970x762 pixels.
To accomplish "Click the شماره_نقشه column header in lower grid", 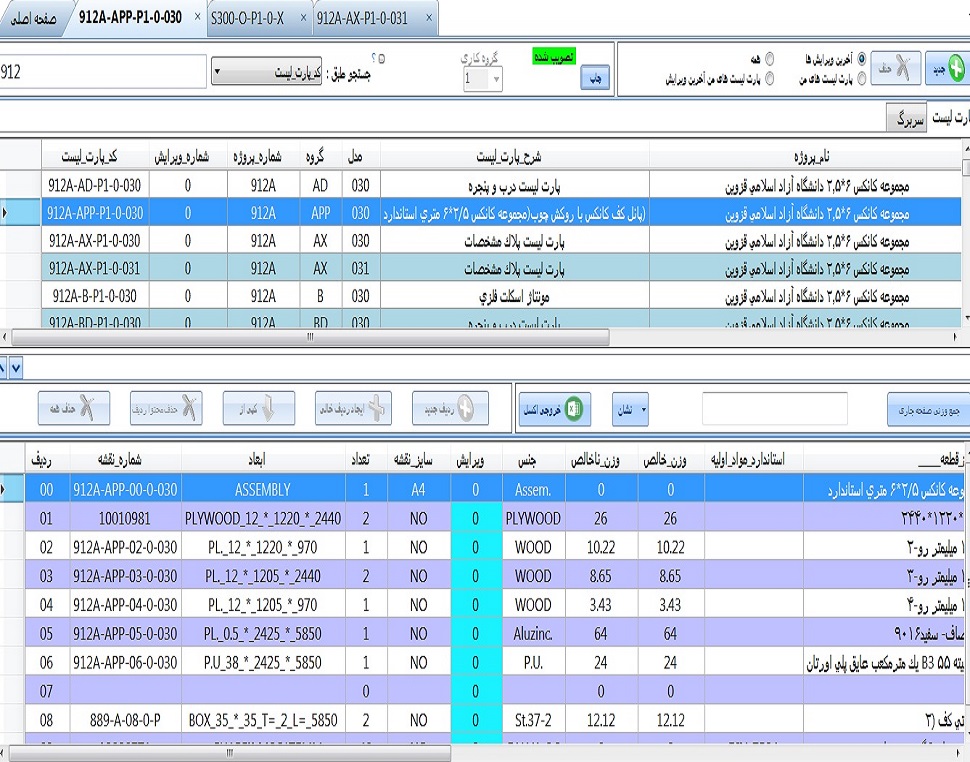I will 126,460.
